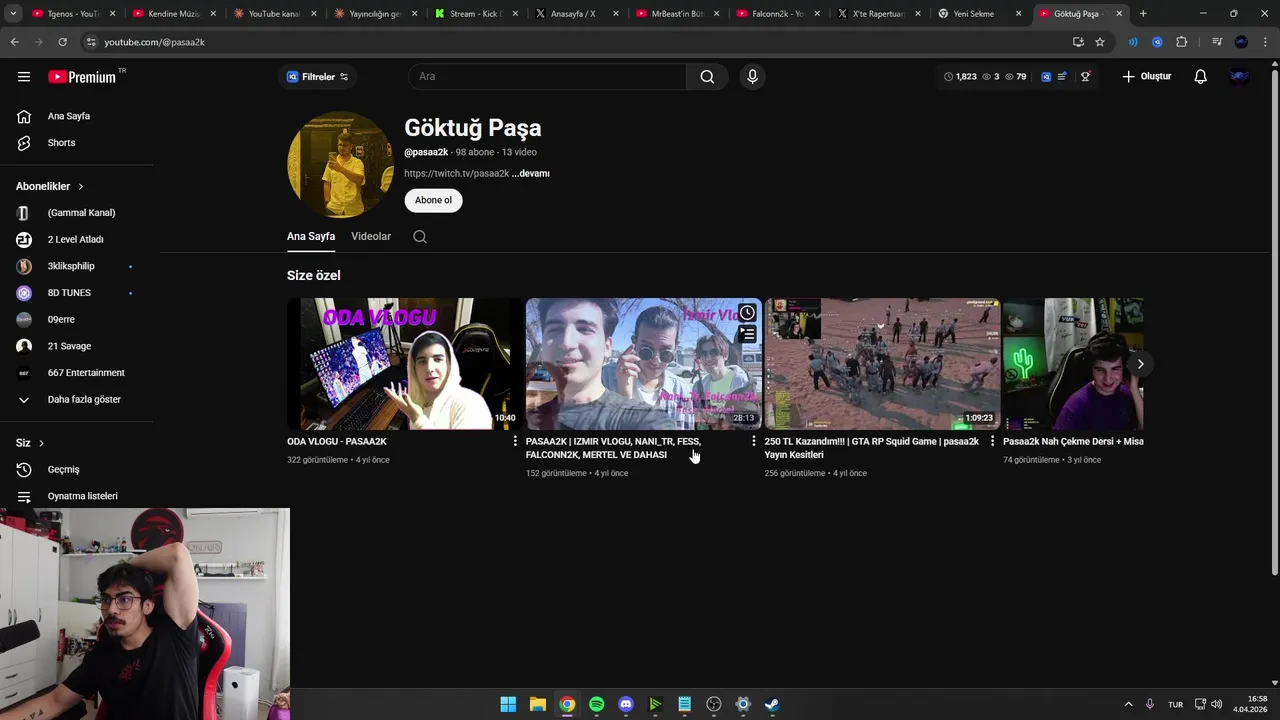This screenshot has height=720, width=1280.
Task: Click the magnifier search button
Action: click(x=707, y=76)
